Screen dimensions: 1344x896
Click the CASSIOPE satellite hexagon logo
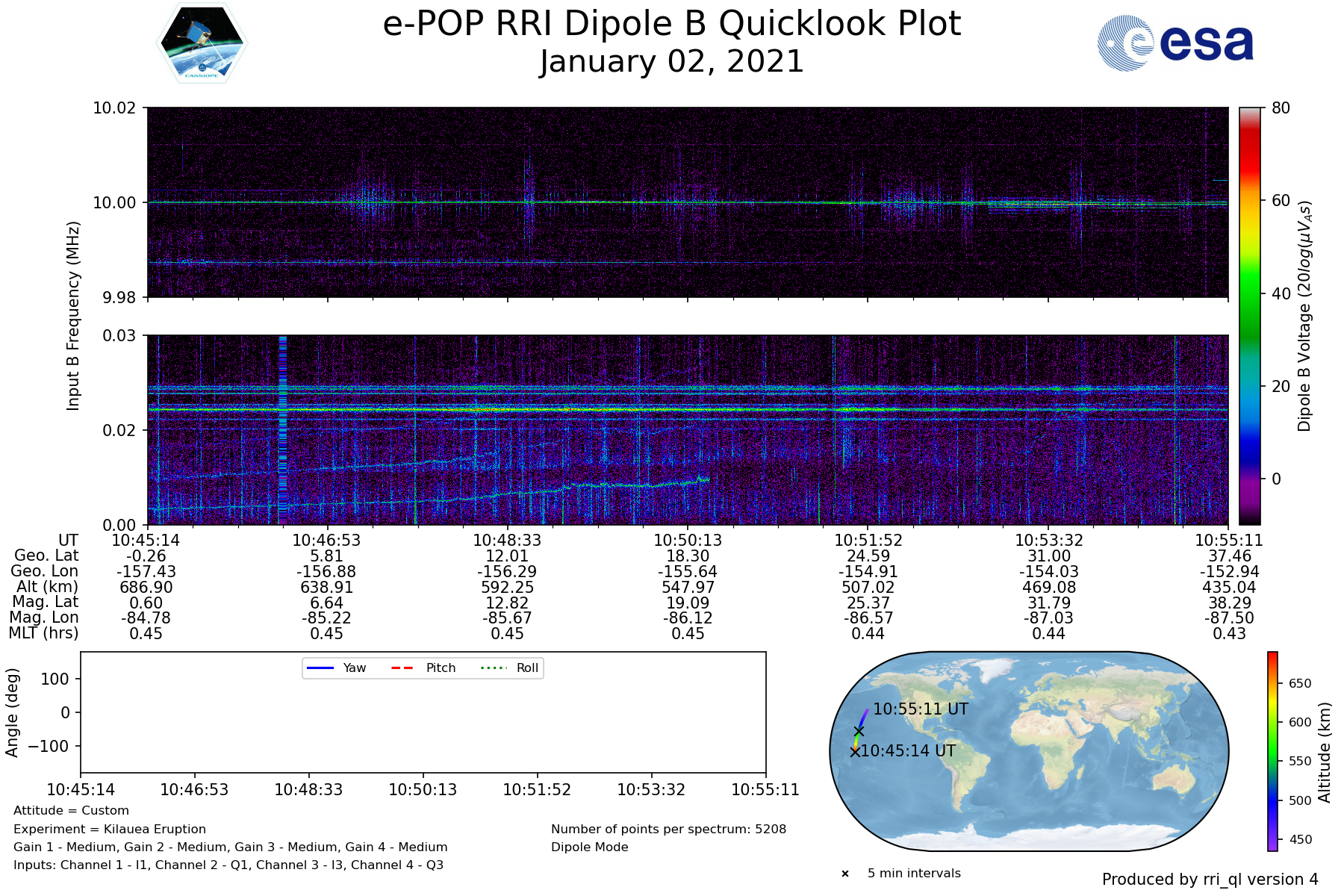click(202, 43)
